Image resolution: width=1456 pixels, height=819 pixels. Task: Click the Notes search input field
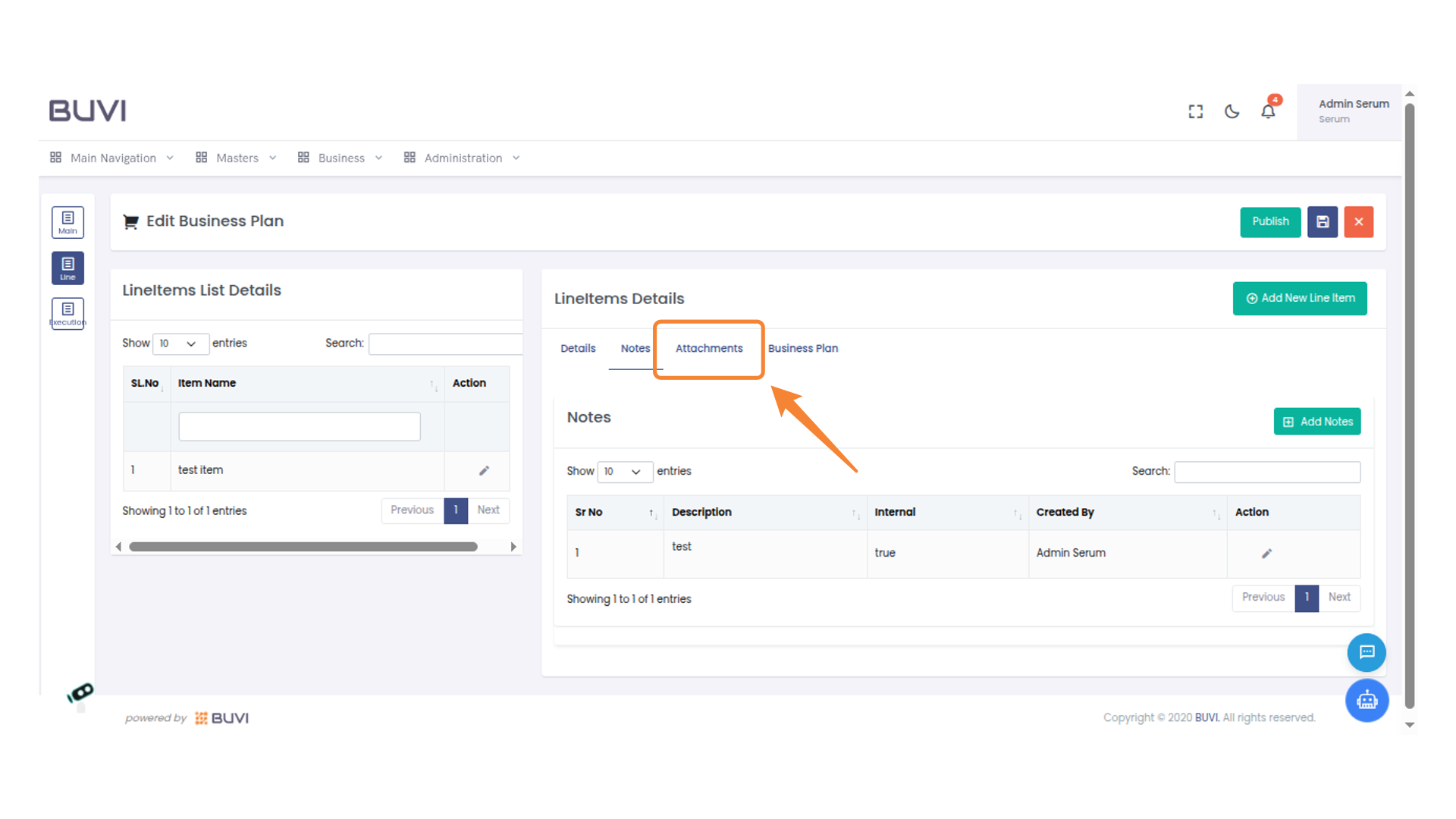point(1267,472)
